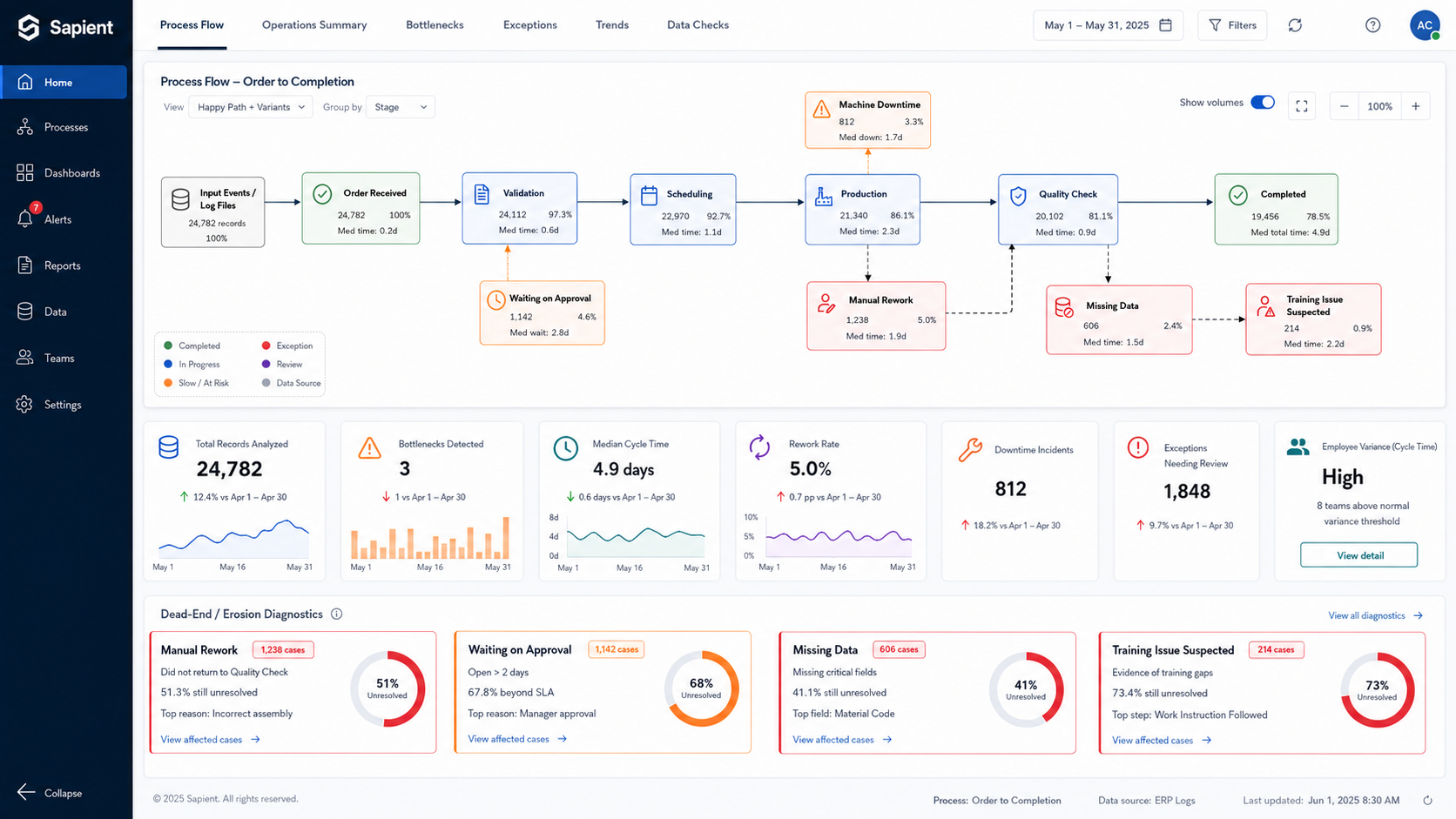The height and width of the screenshot is (819, 1456).
Task: View affected cases for Missing Data
Action: click(842, 740)
